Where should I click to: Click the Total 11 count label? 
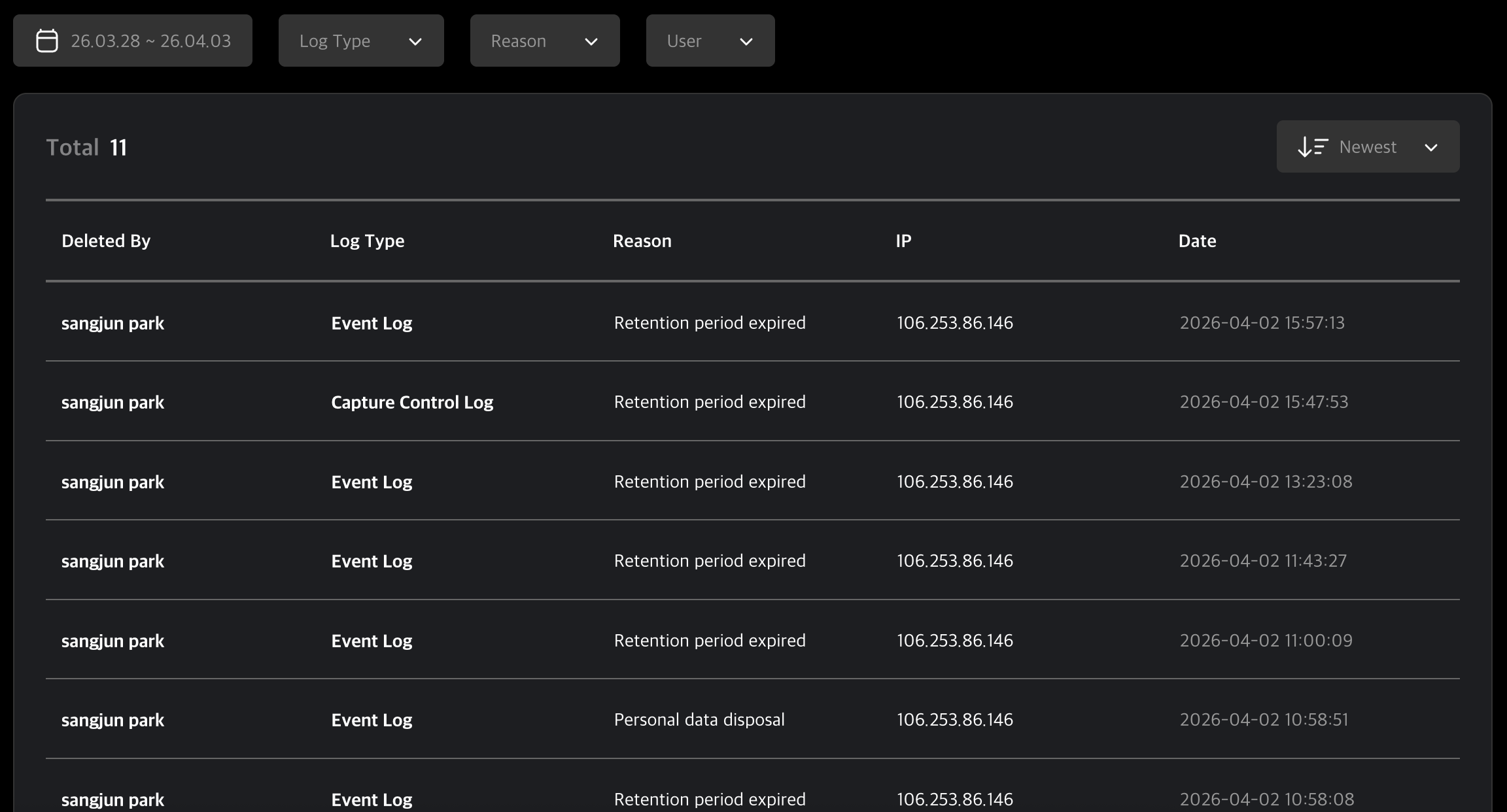tap(86, 146)
